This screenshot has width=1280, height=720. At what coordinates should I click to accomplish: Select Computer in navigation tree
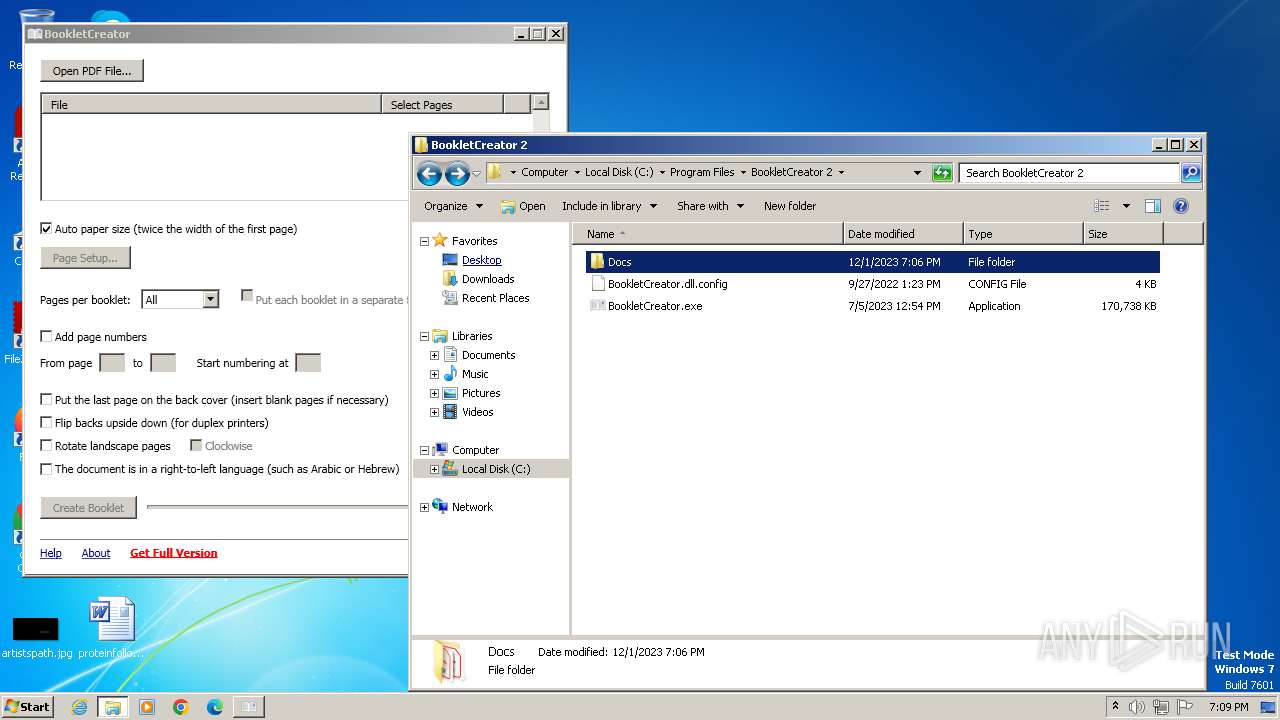[475, 450]
